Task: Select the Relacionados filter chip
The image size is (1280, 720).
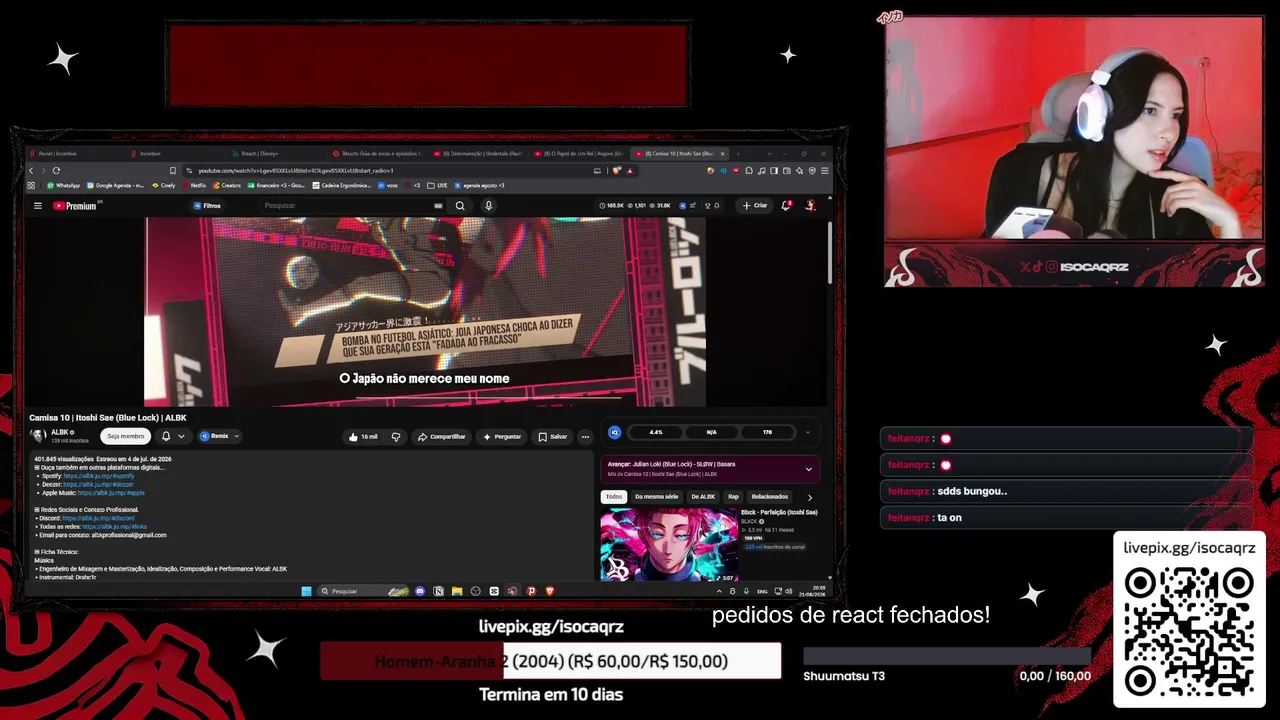Action: [x=770, y=497]
